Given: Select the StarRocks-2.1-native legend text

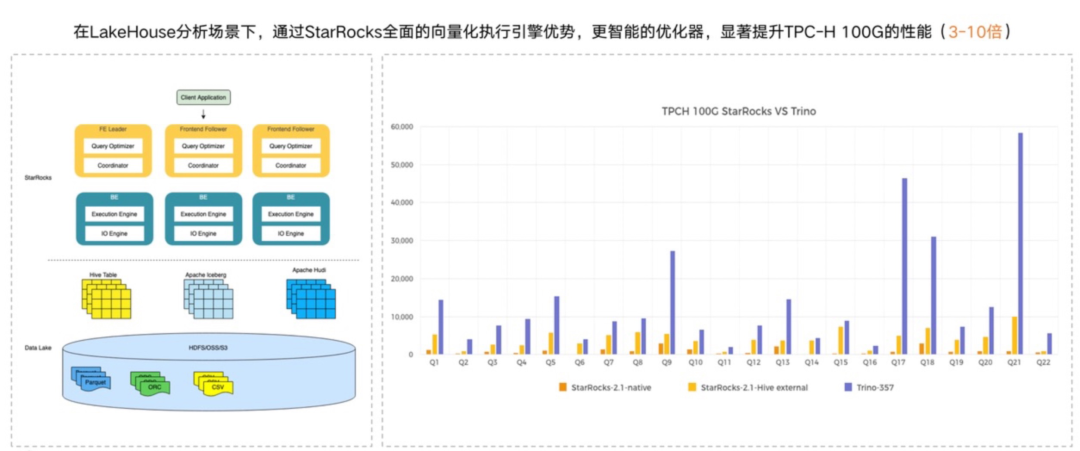Looking at the screenshot, I should pyautogui.click(x=612, y=388).
